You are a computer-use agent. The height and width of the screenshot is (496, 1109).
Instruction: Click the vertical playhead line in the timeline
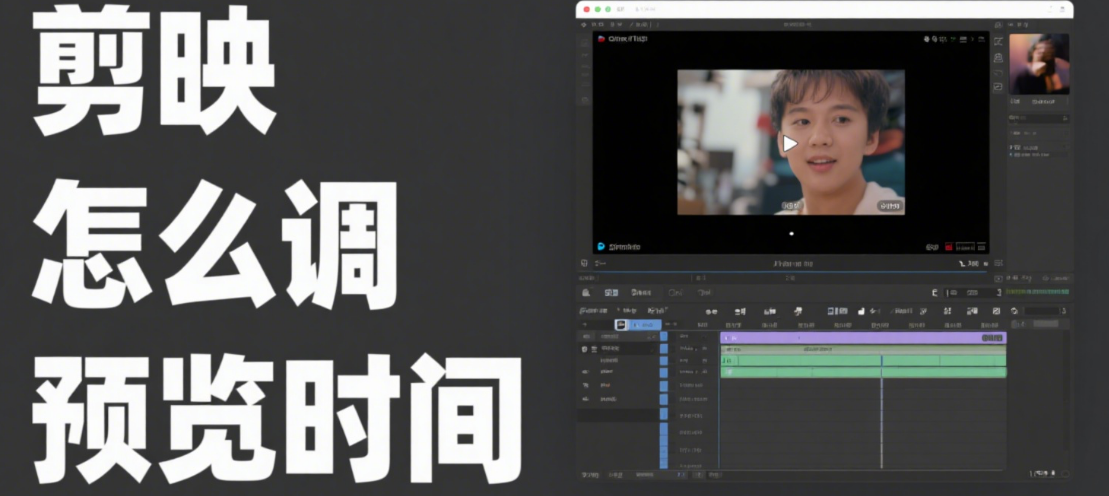click(x=881, y=410)
